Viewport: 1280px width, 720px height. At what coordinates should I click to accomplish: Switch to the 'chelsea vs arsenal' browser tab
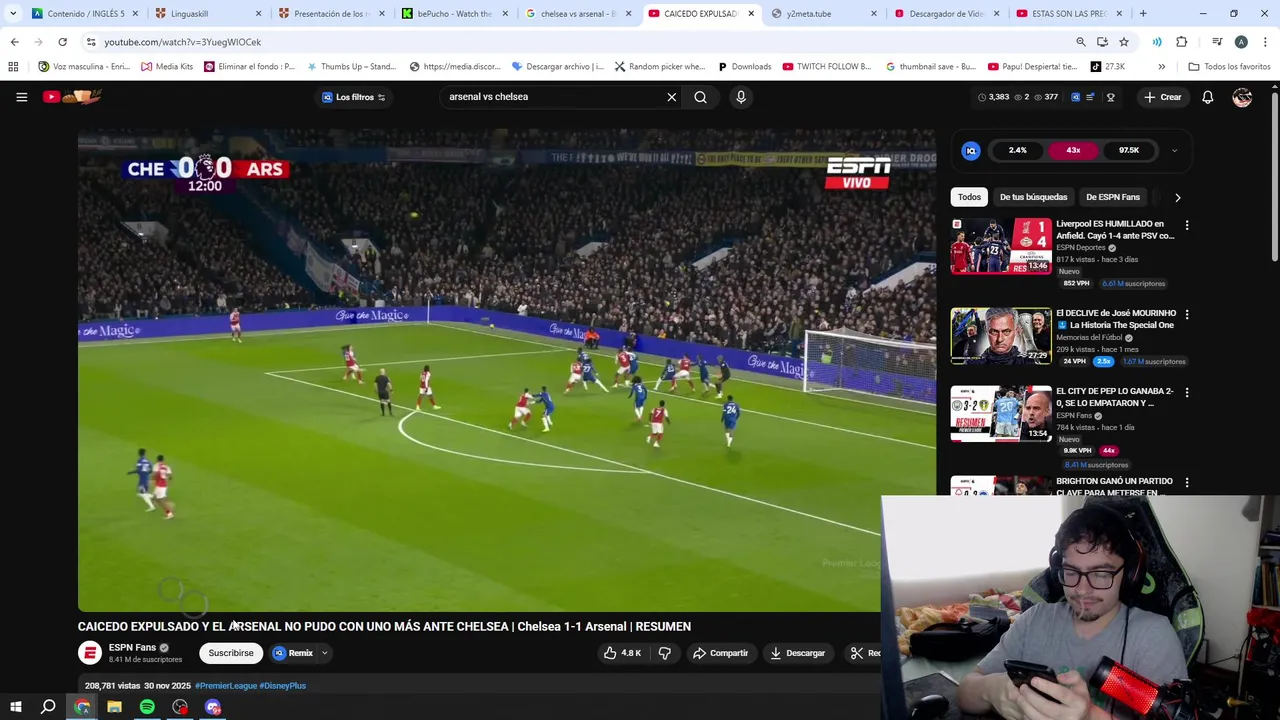(x=577, y=14)
